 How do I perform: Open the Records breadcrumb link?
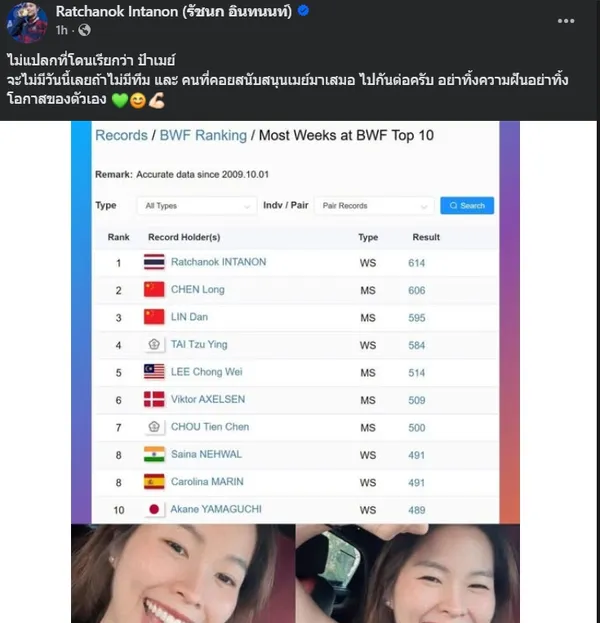[x=121, y=135]
